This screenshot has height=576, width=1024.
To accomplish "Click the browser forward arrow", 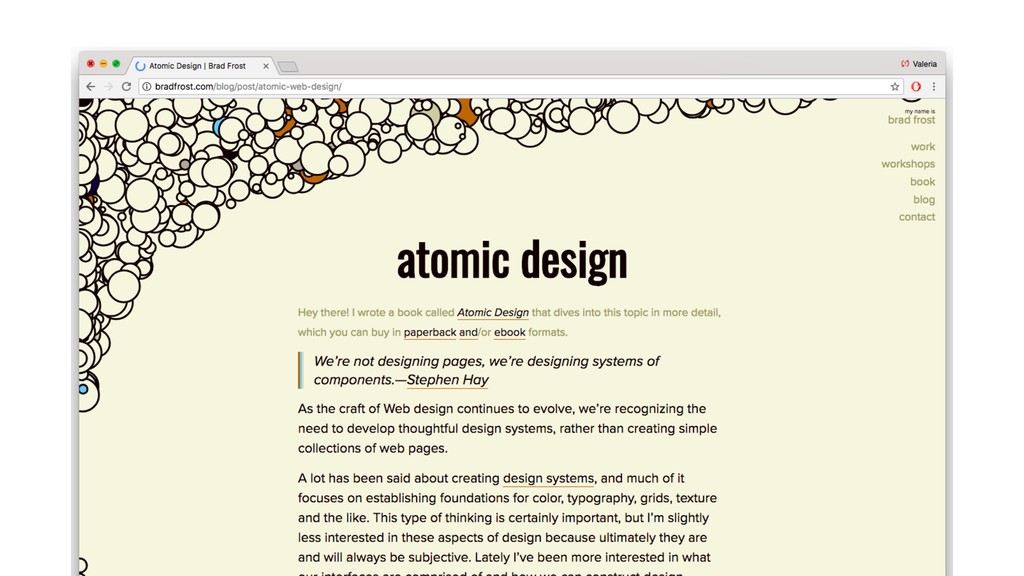I will click(108, 86).
